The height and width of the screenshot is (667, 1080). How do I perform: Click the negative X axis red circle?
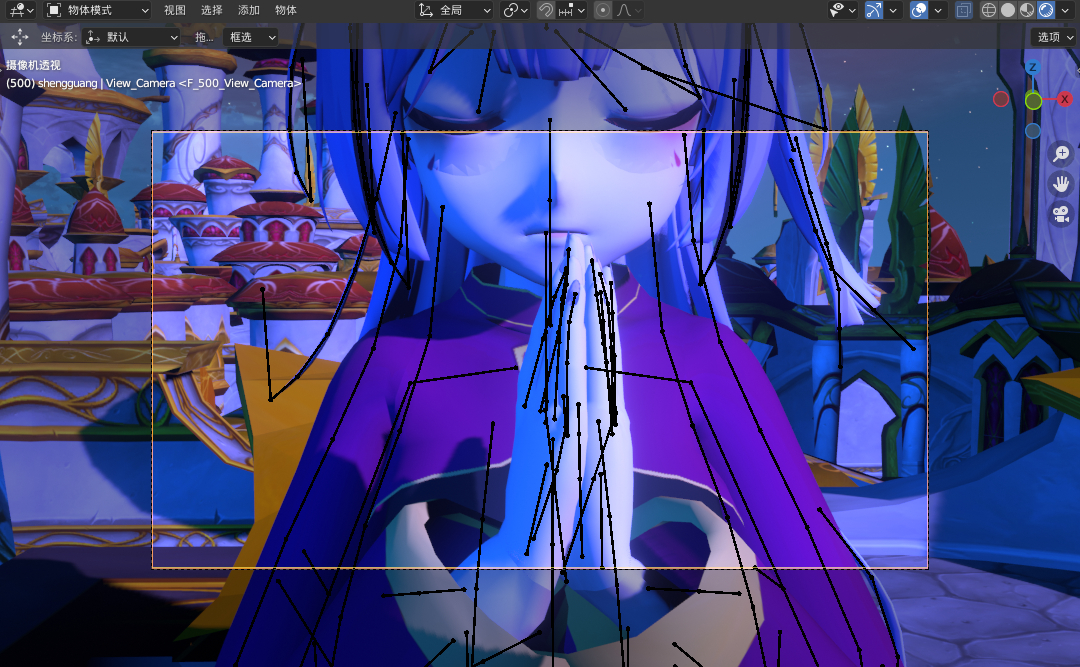1001,99
